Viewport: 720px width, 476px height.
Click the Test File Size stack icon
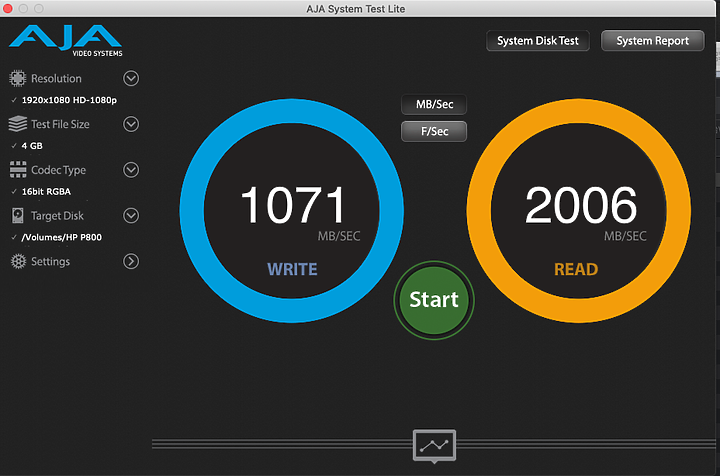coord(17,124)
